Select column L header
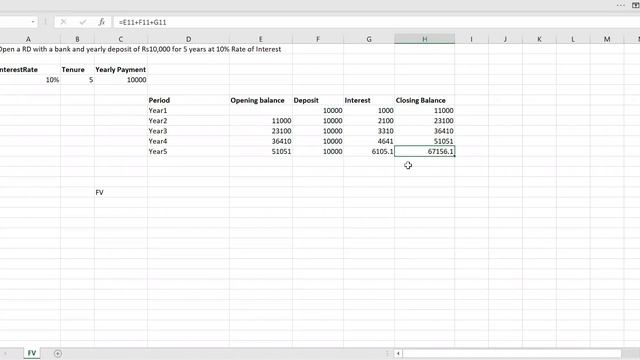640x360 pixels. (x=573, y=39)
